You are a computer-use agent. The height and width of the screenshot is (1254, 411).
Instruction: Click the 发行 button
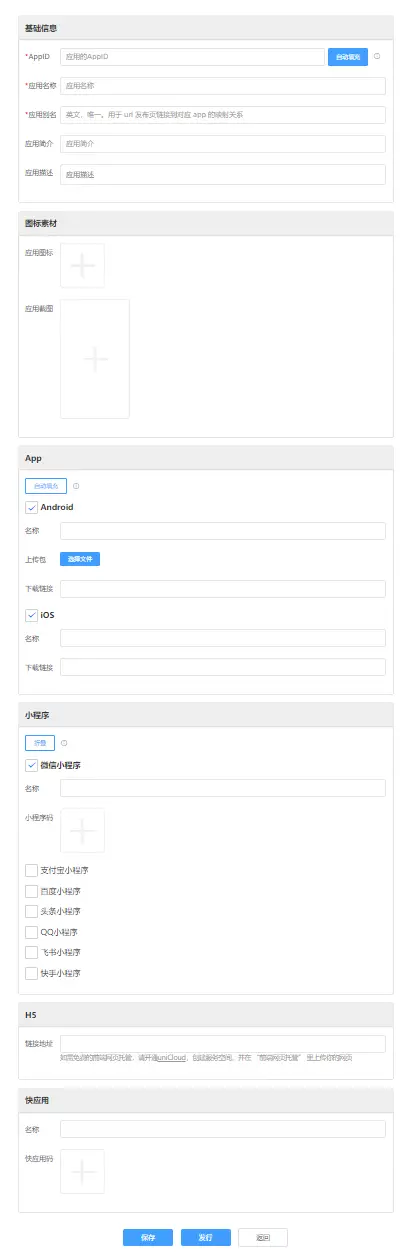(206, 1237)
